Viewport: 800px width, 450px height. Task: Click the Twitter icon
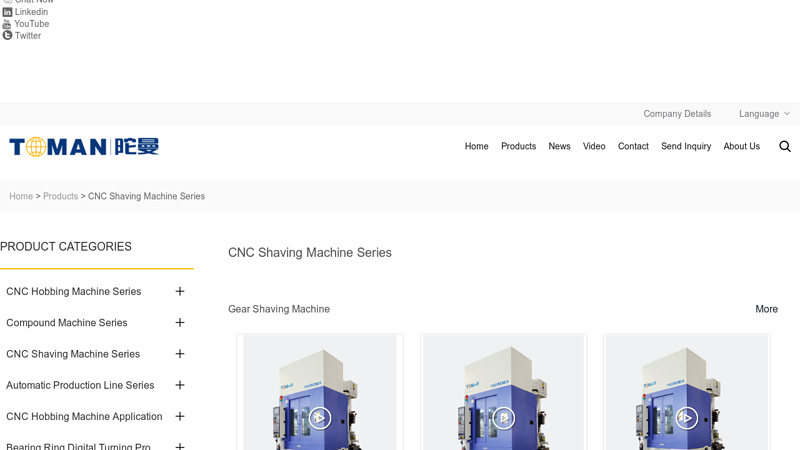coord(7,36)
